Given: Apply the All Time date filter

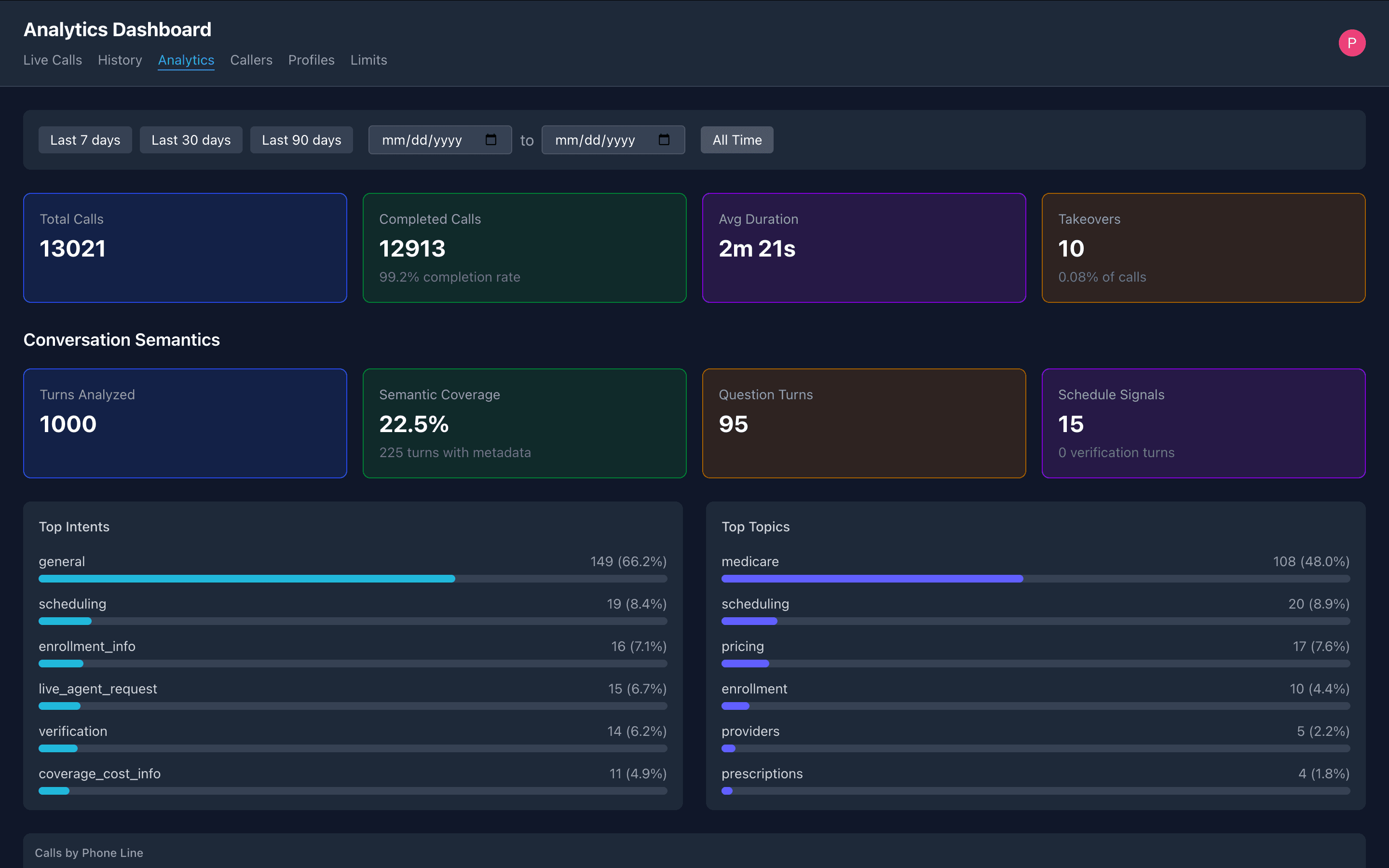Looking at the screenshot, I should click(x=736, y=139).
